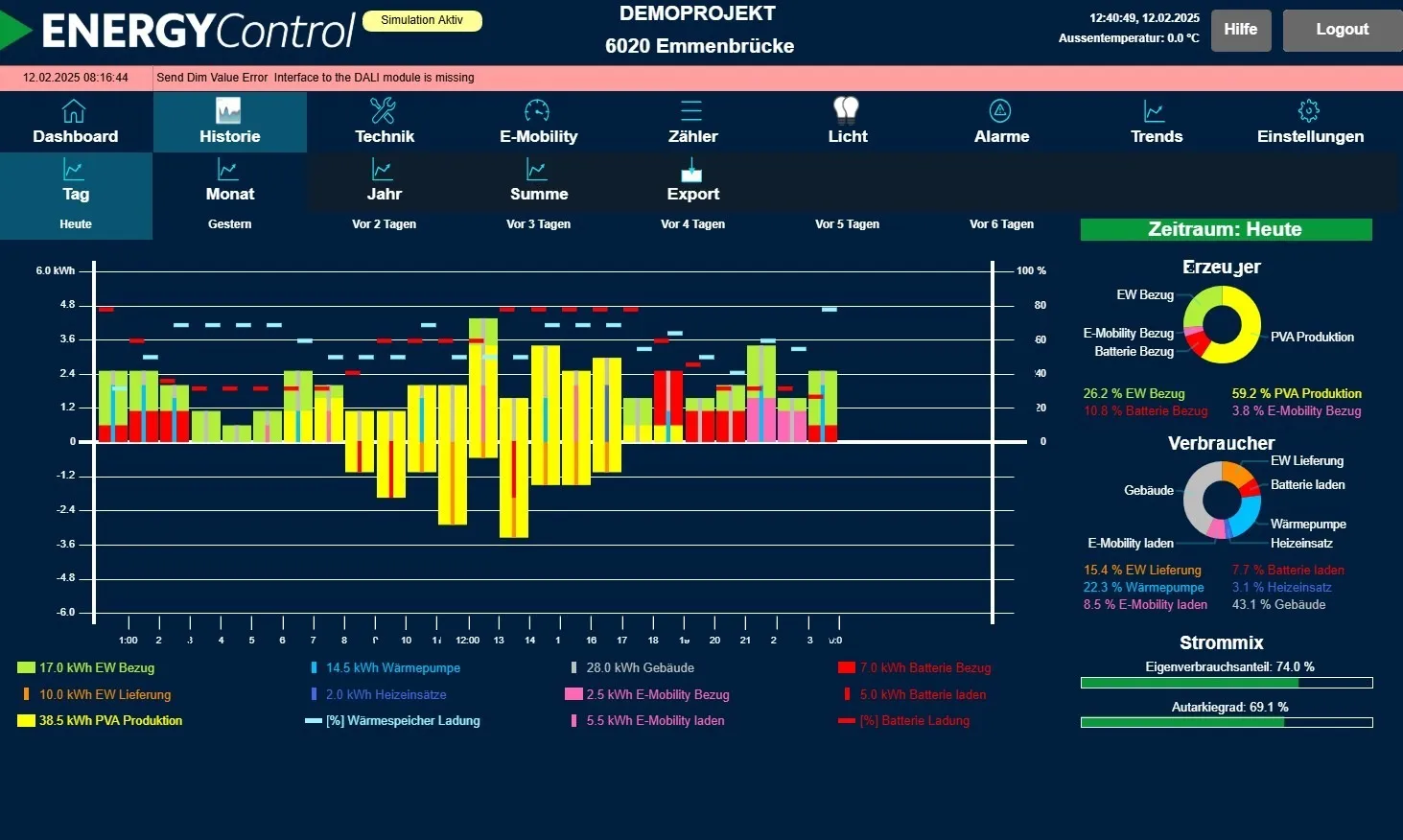Click 6020 Emmenbrücke location text
This screenshot has width=1403, height=840.
[x=699, y=46]
